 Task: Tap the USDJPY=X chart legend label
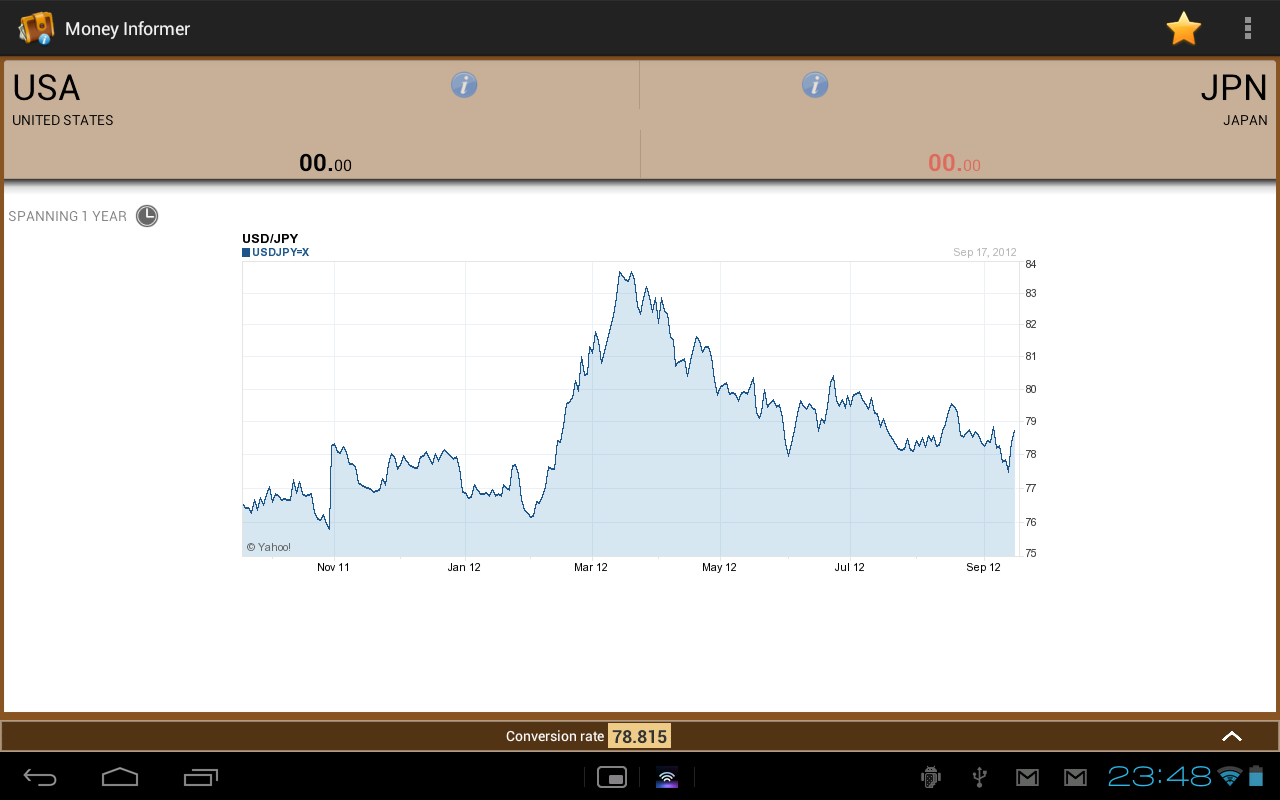276,252
